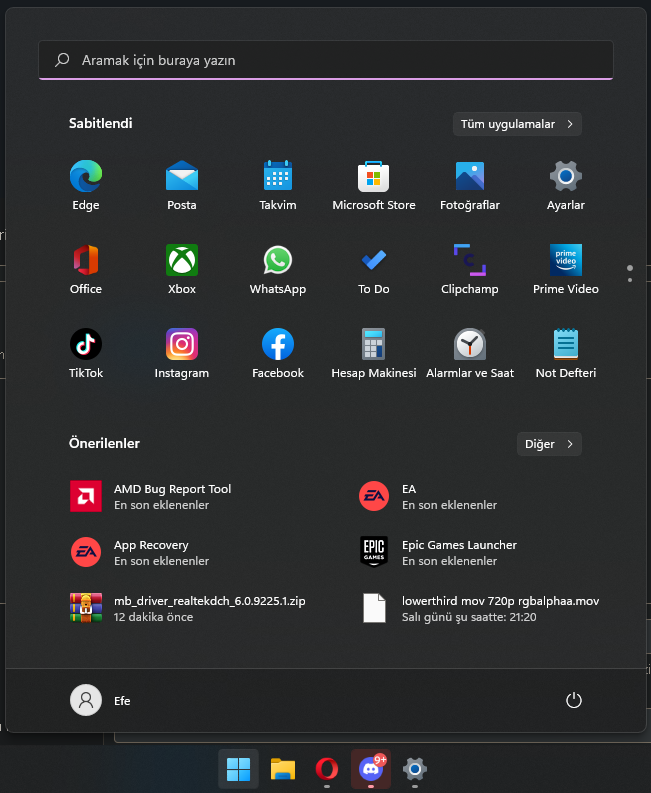Open the Efe user account menu
The width and height of the screenshot is (651, 793).
[x=101, y=700]
